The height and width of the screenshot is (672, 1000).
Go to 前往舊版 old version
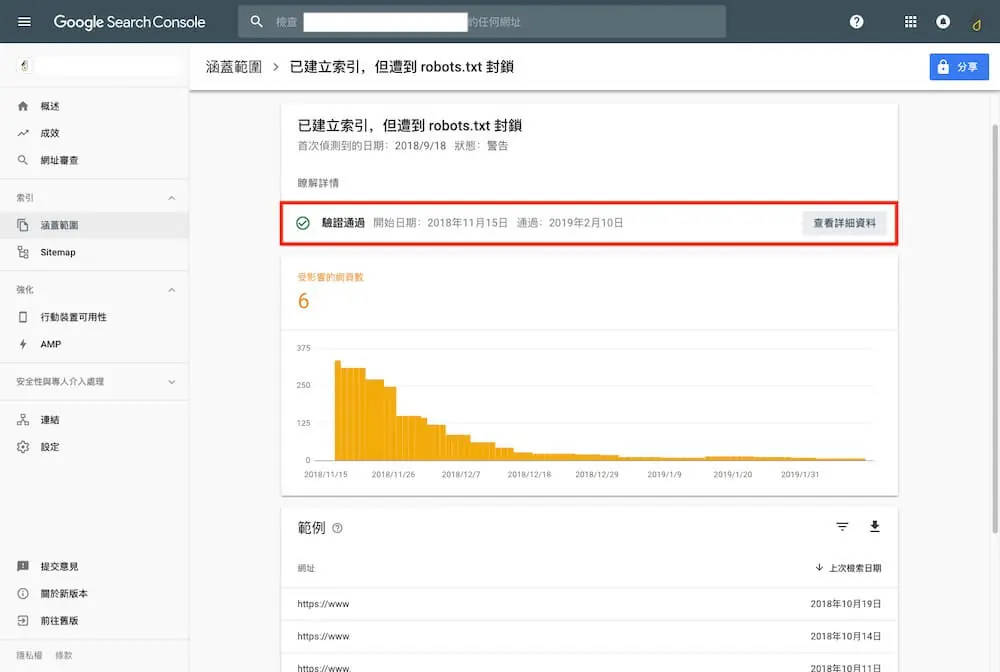94,620
